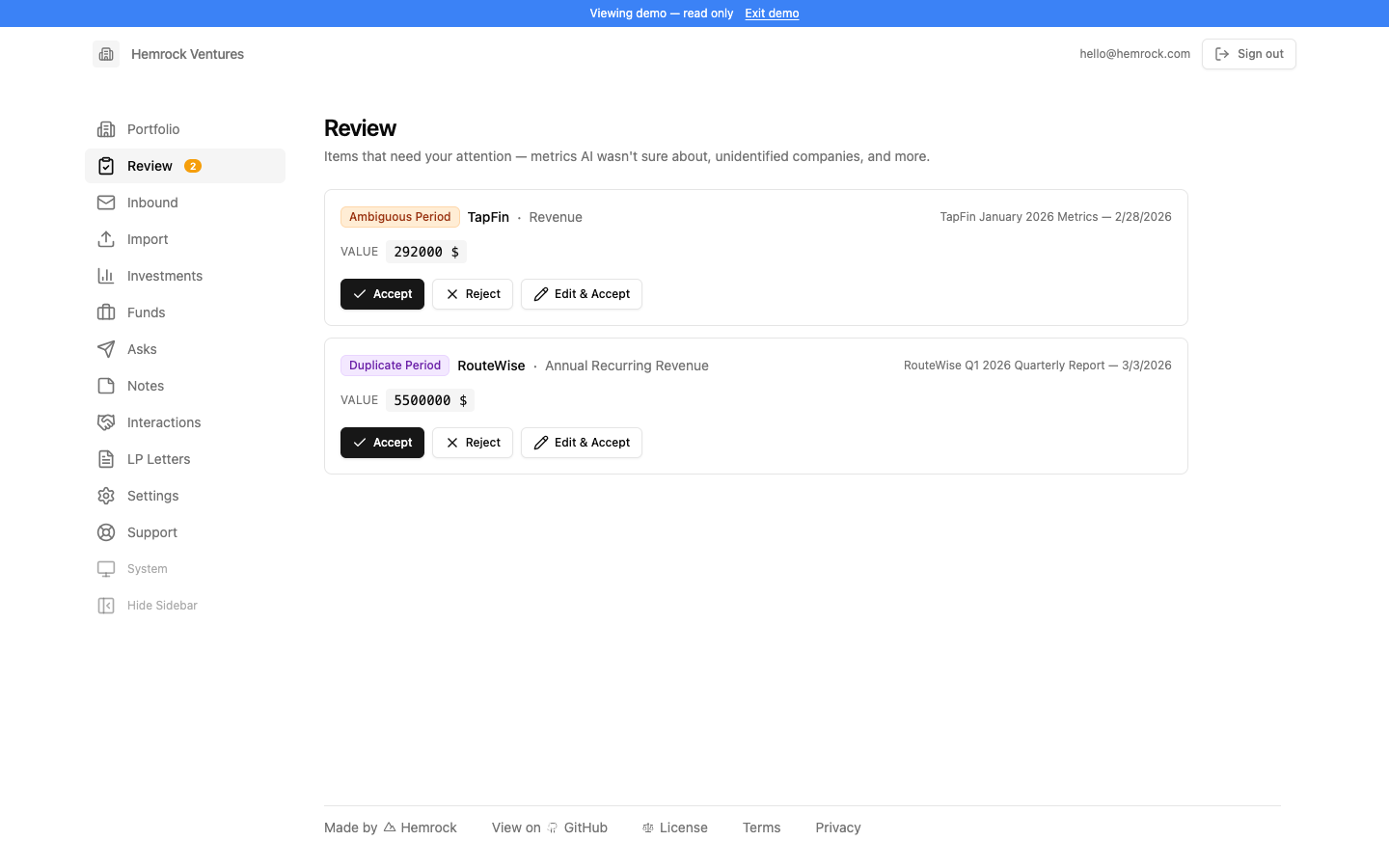Image resolution: width=1389 pixels, height=868 pixels.
Task: Click the Review clipboard-check icon
Action: [x=106, y=166]
